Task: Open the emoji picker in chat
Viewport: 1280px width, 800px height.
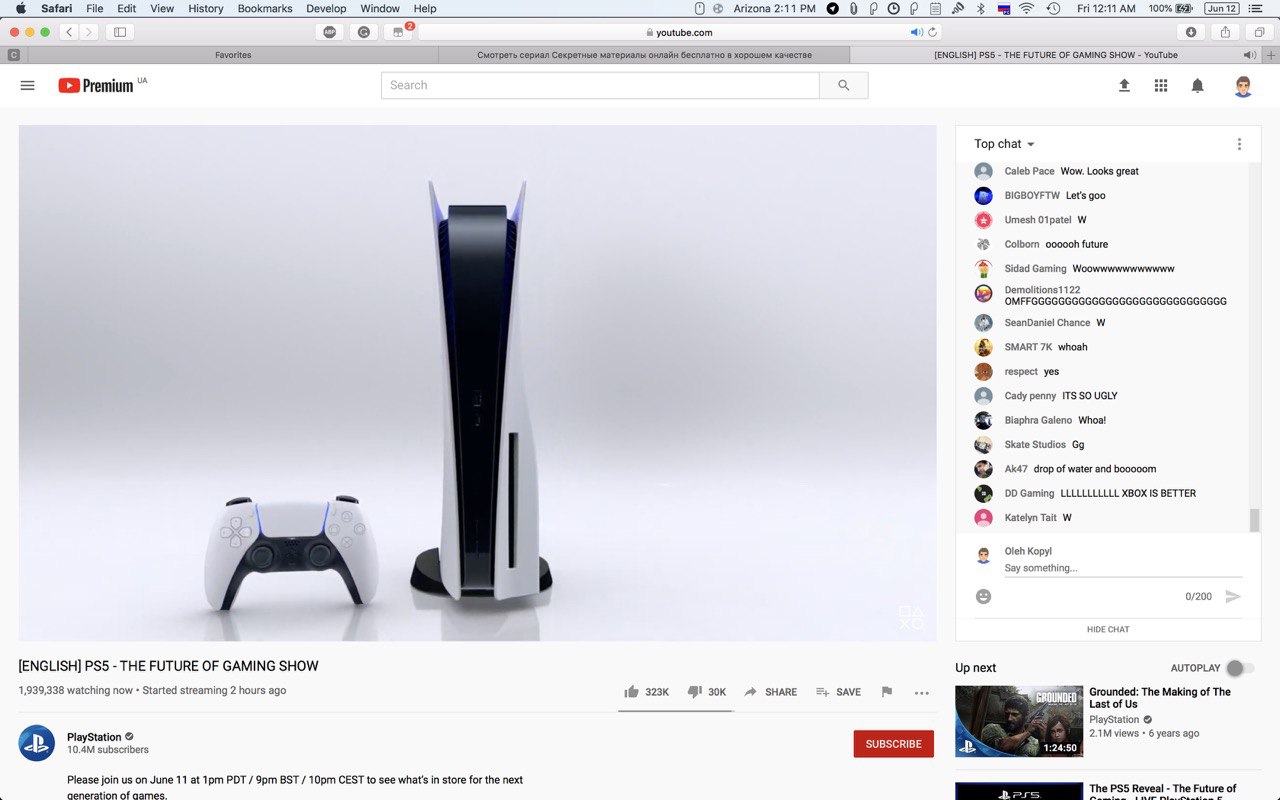Action: click(x=983, y=596)
